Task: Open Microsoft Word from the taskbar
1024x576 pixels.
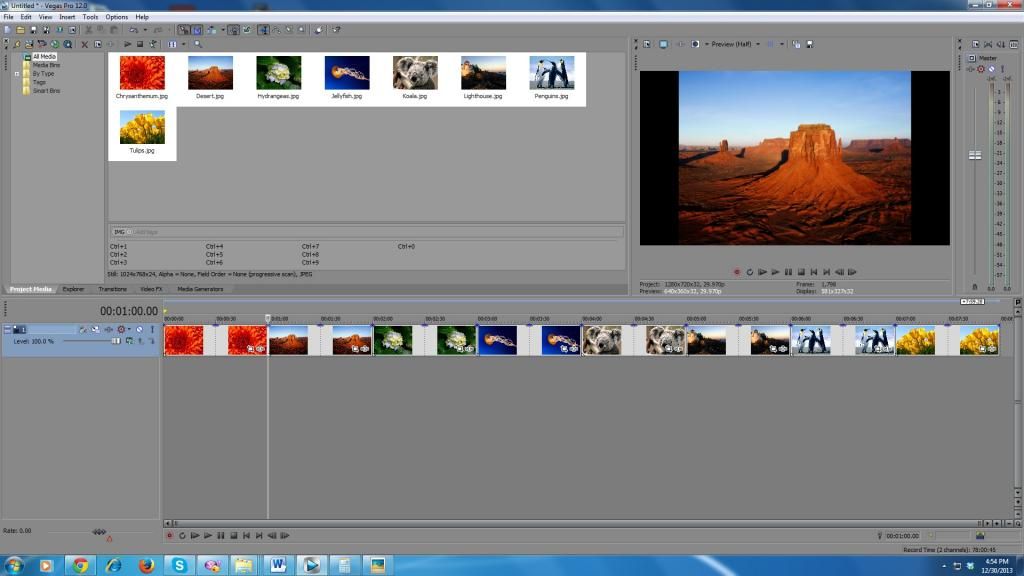Action: [x=278, y=565]
